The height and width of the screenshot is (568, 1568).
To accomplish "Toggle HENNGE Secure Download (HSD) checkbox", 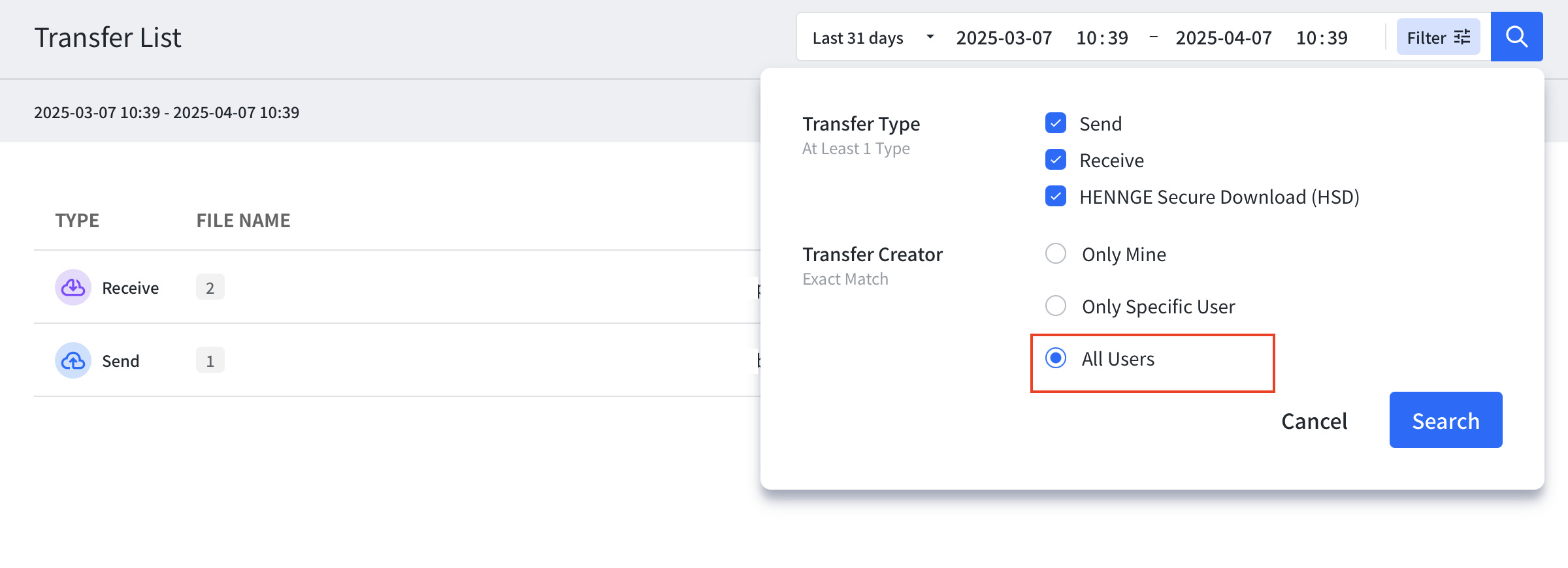I will click(x=1056, y=196).
